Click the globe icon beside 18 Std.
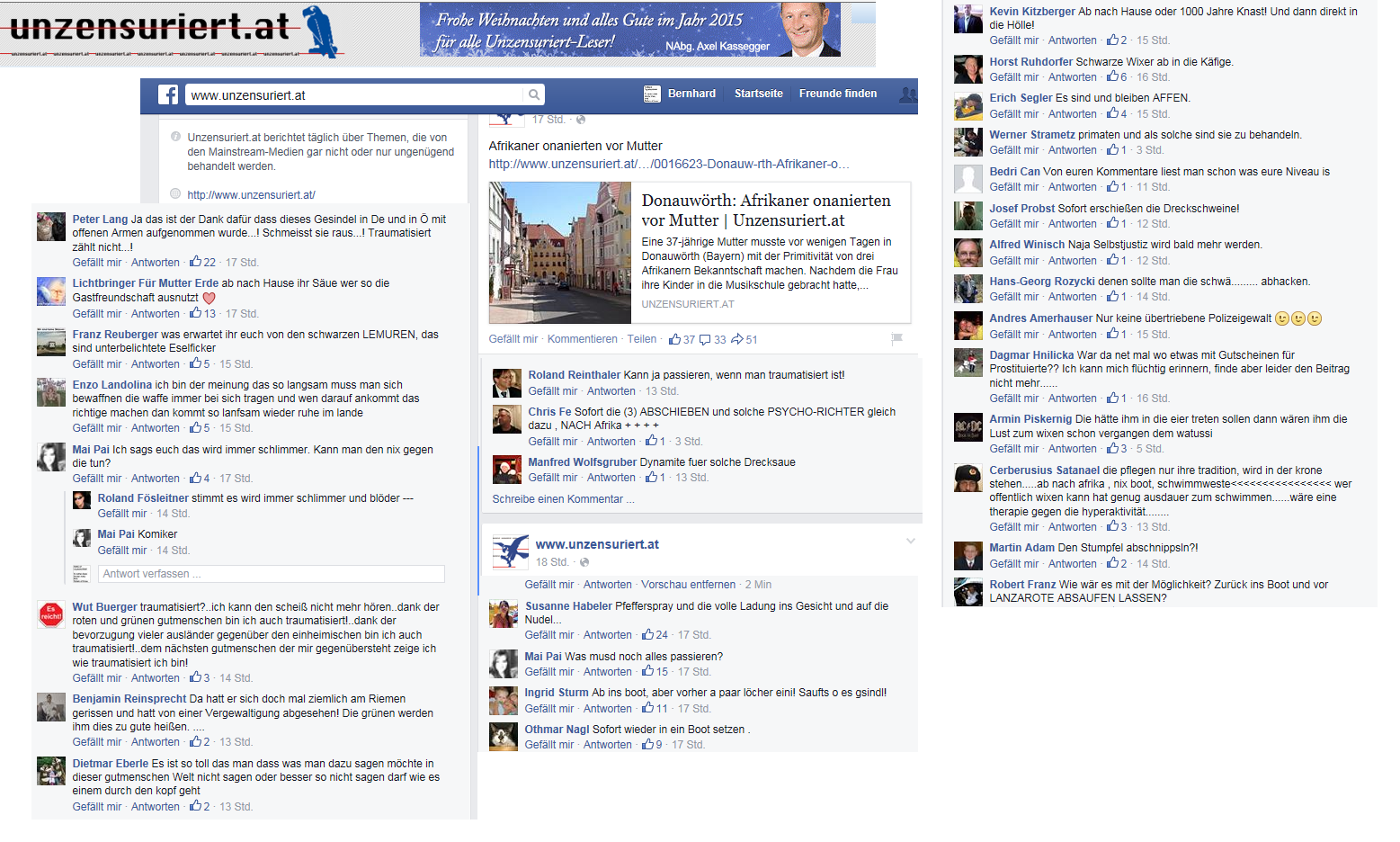Screen dimensions: 1400x842 point(584,562)
